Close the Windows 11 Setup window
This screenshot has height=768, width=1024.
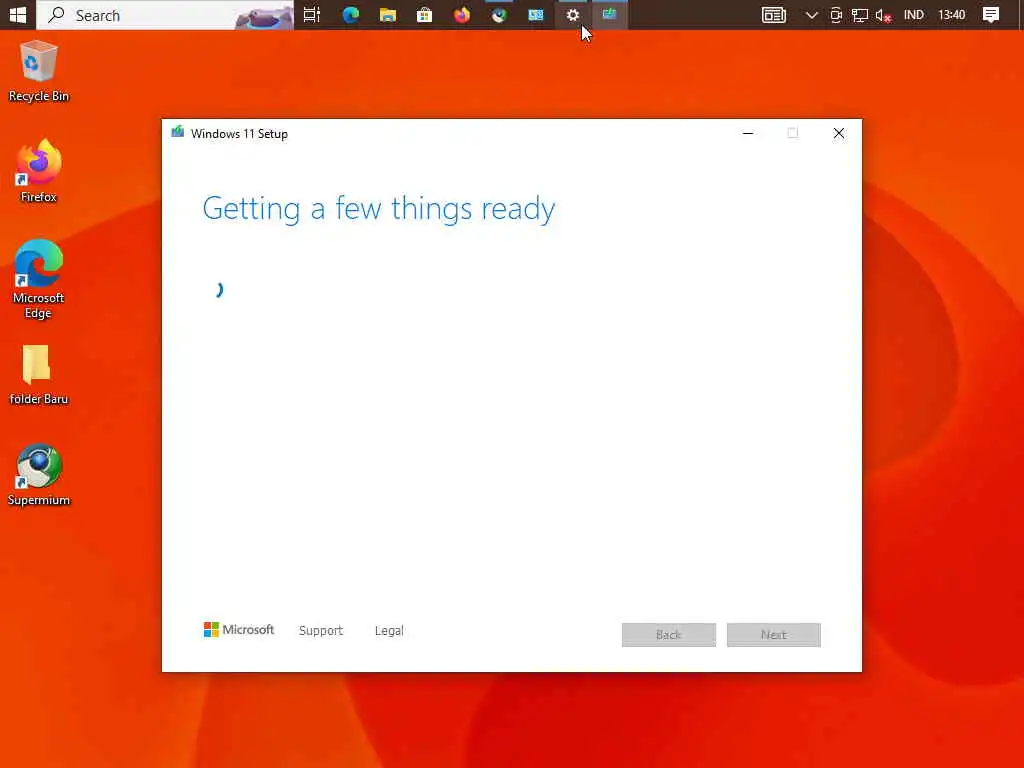coord(839,133)
